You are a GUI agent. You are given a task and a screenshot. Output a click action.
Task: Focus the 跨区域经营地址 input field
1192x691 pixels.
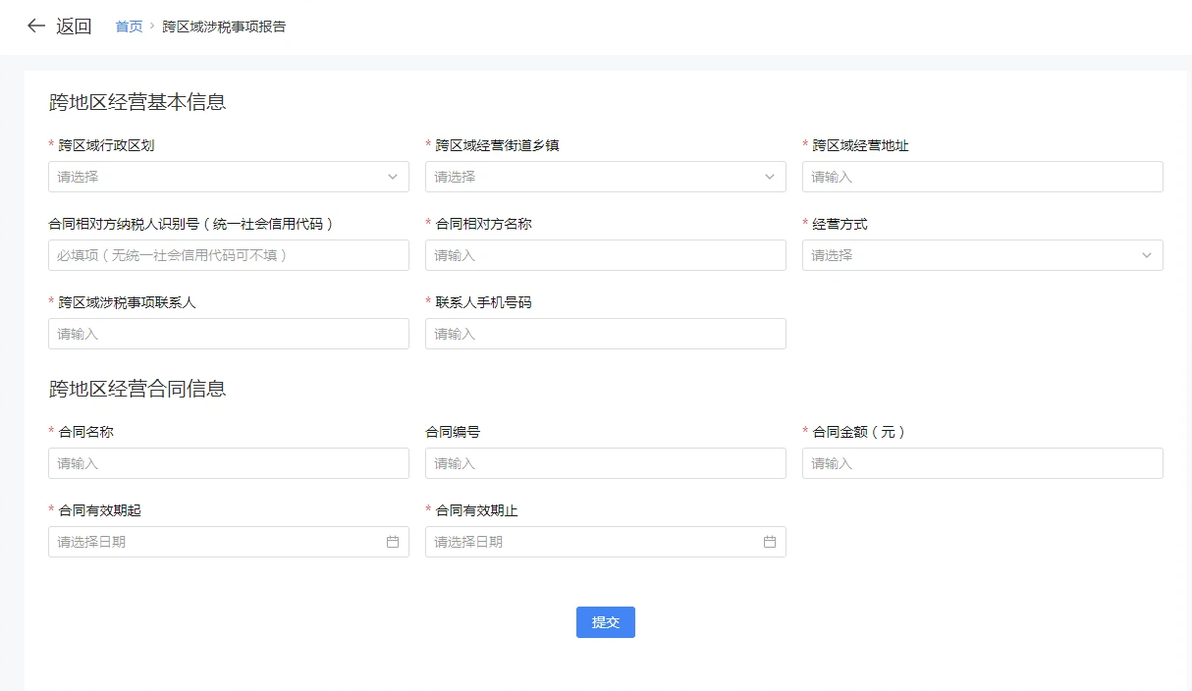982,177
